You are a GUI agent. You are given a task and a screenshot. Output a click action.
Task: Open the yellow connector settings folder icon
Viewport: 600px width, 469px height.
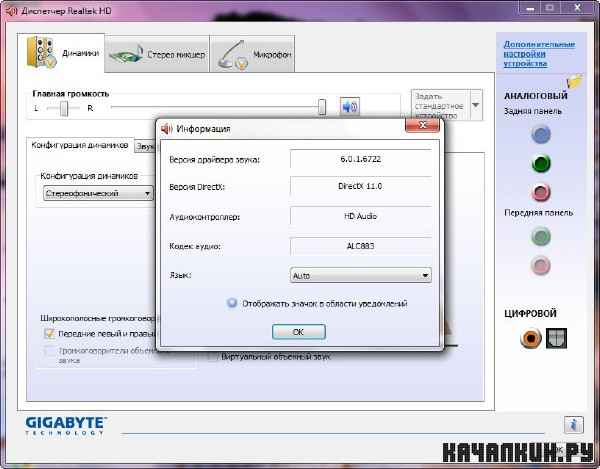tap(574, 81)
